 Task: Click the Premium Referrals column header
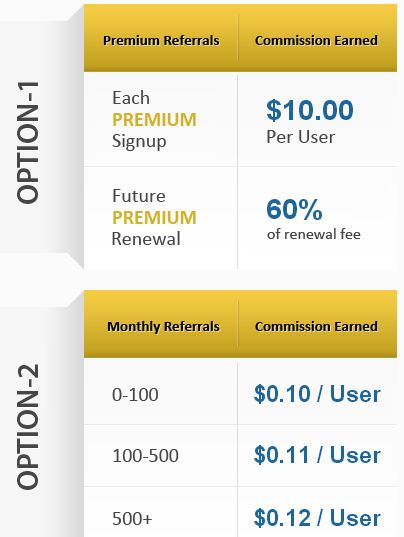[x=161, y=40]
